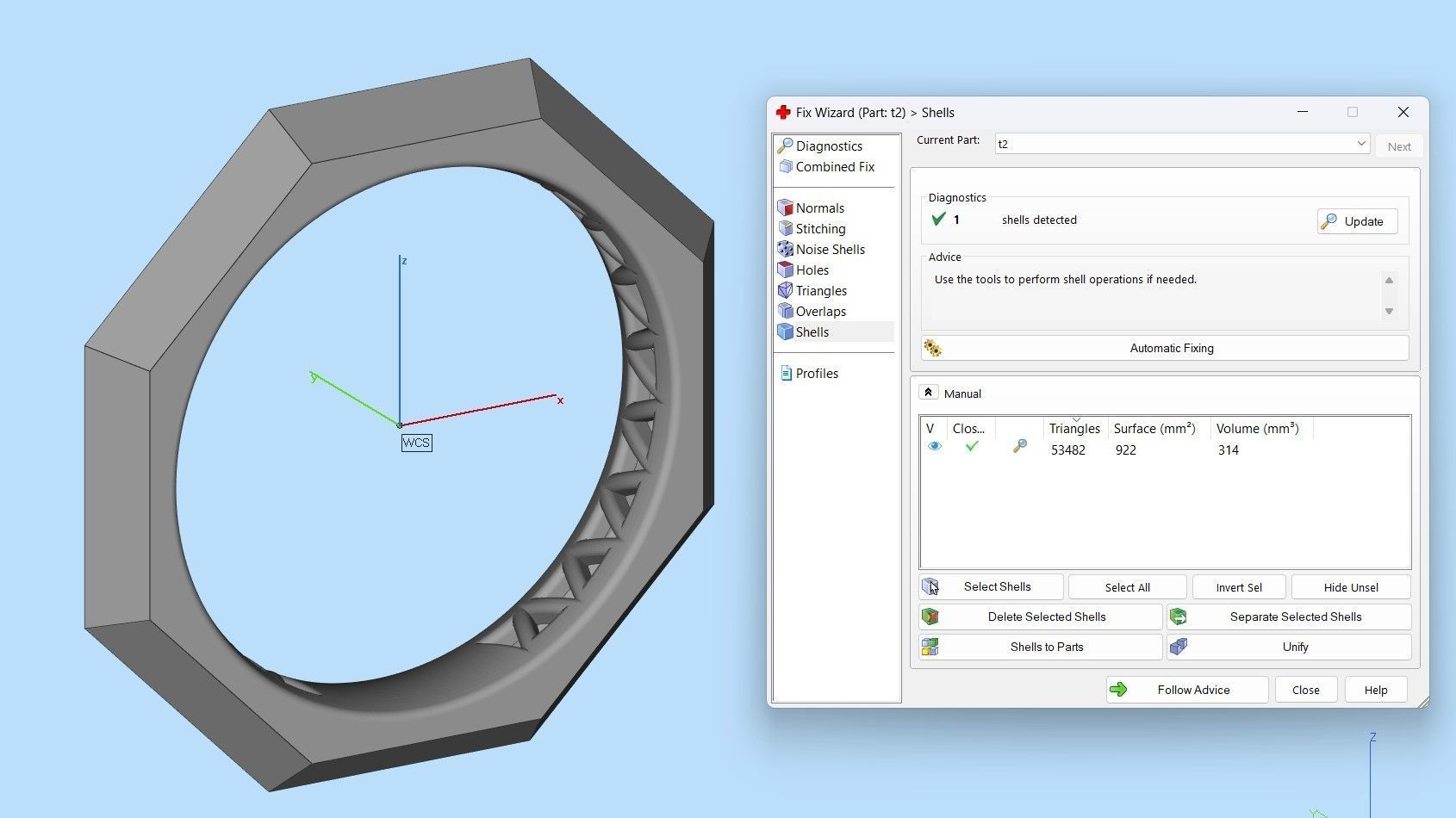Click the advice text about shell operations
Viewport: 1456px width, 818px height.
[1065, 280]
